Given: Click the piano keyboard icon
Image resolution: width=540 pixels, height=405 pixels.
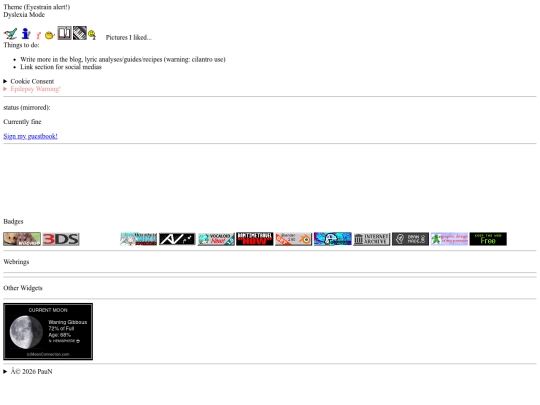Looking at the screenshot, I should coord(80,33).
